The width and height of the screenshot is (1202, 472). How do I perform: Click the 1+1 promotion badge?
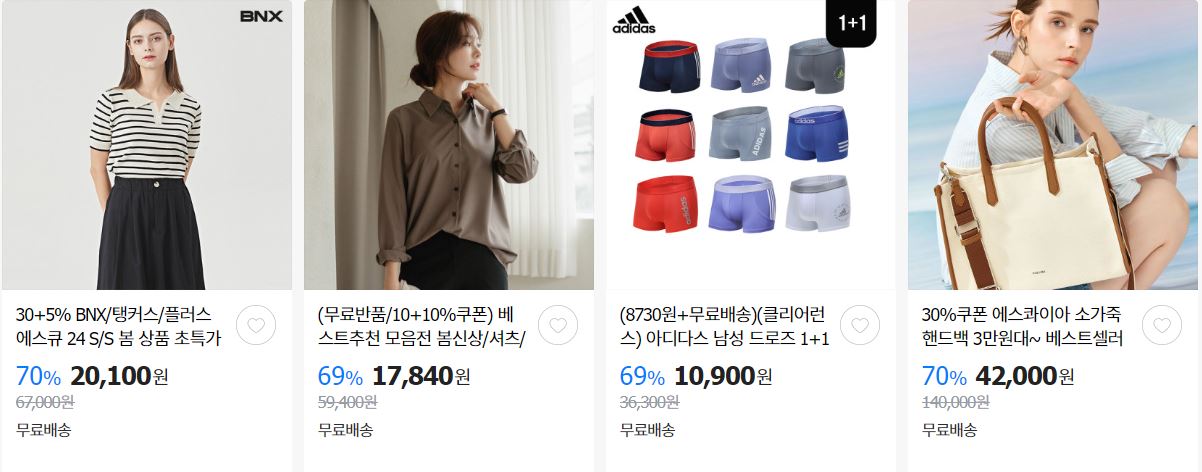pyautogui.click(x=851, y=23)
